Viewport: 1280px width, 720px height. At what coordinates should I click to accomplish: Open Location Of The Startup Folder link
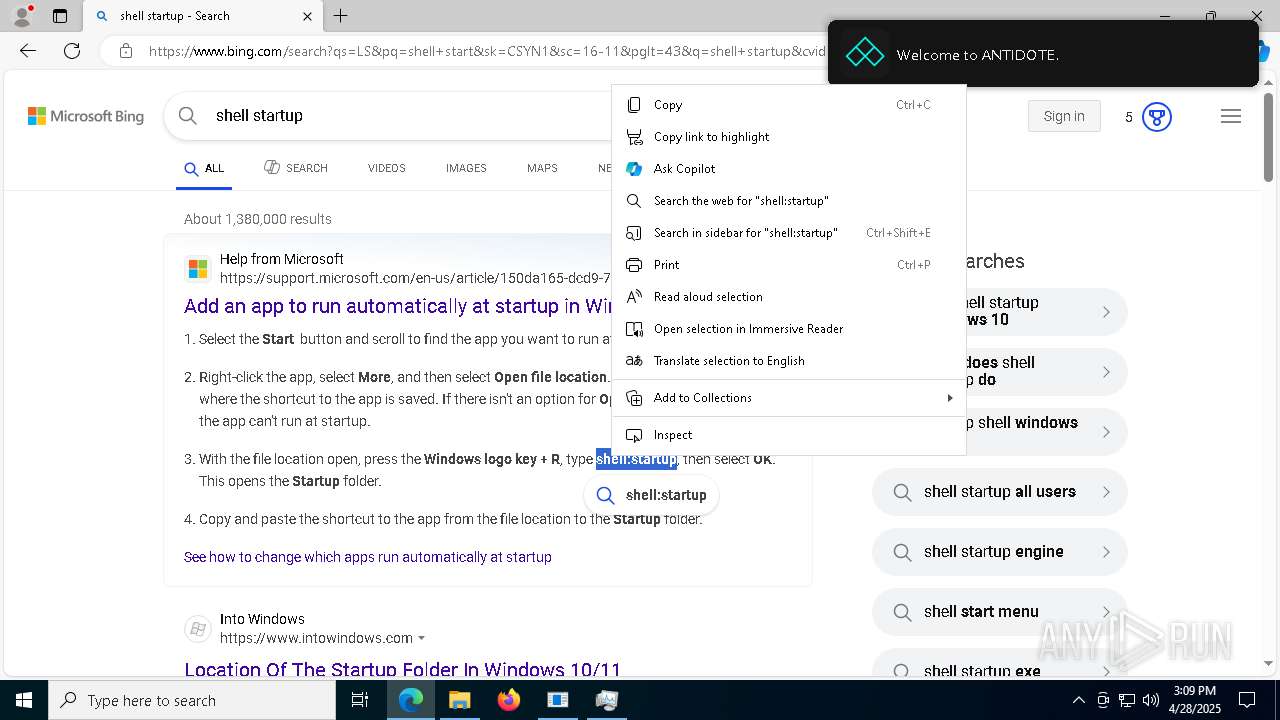pos(402,669)
